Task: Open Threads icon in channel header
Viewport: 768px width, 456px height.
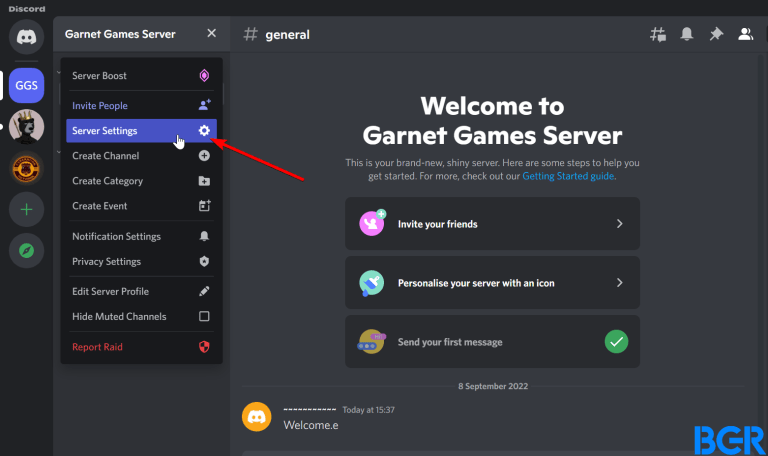Action: point(658,34)
